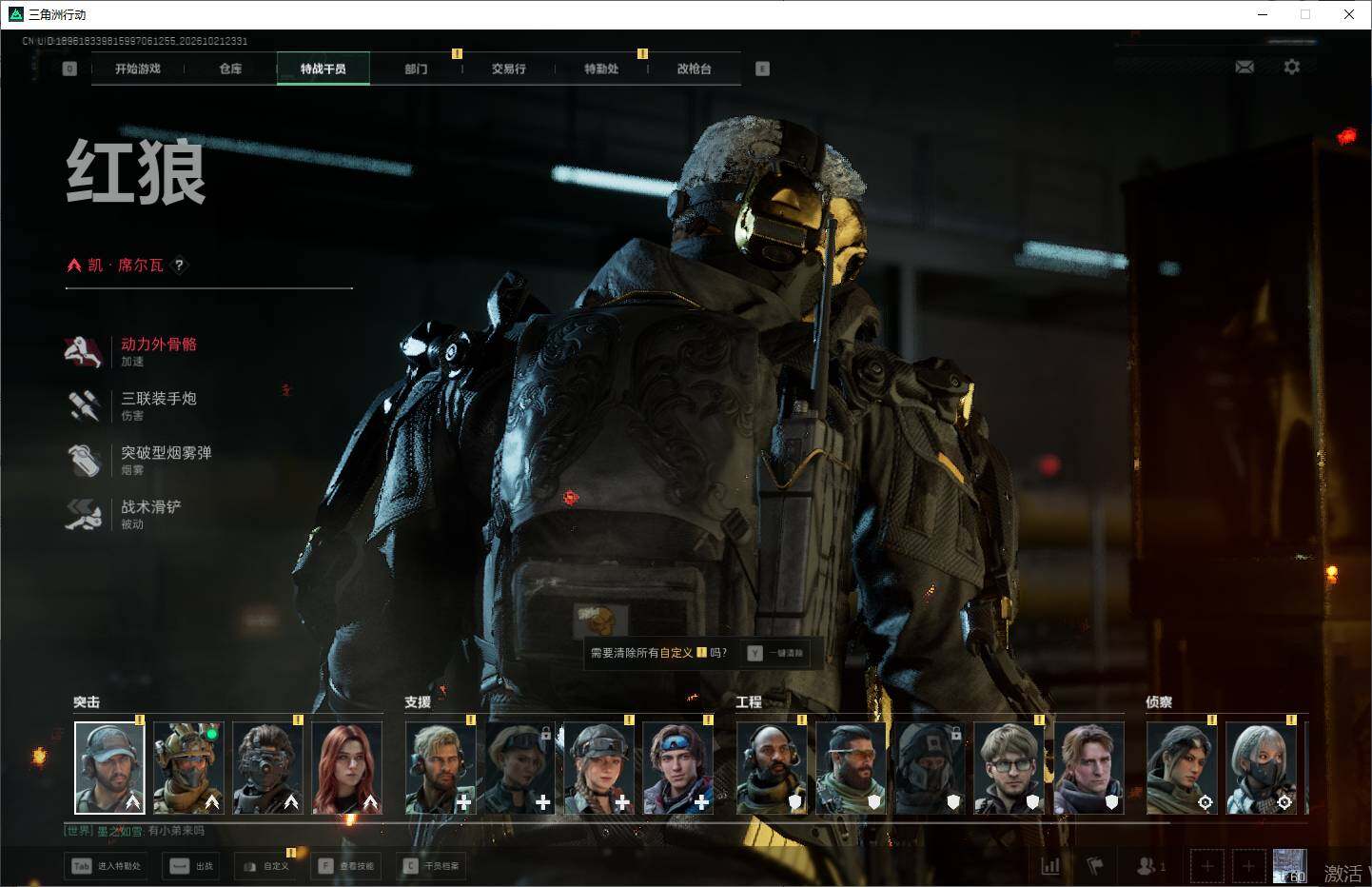The height and width of the screenshot is (887, 1372).
Task: Open the settings gear icon
Action: (1291, 67)
